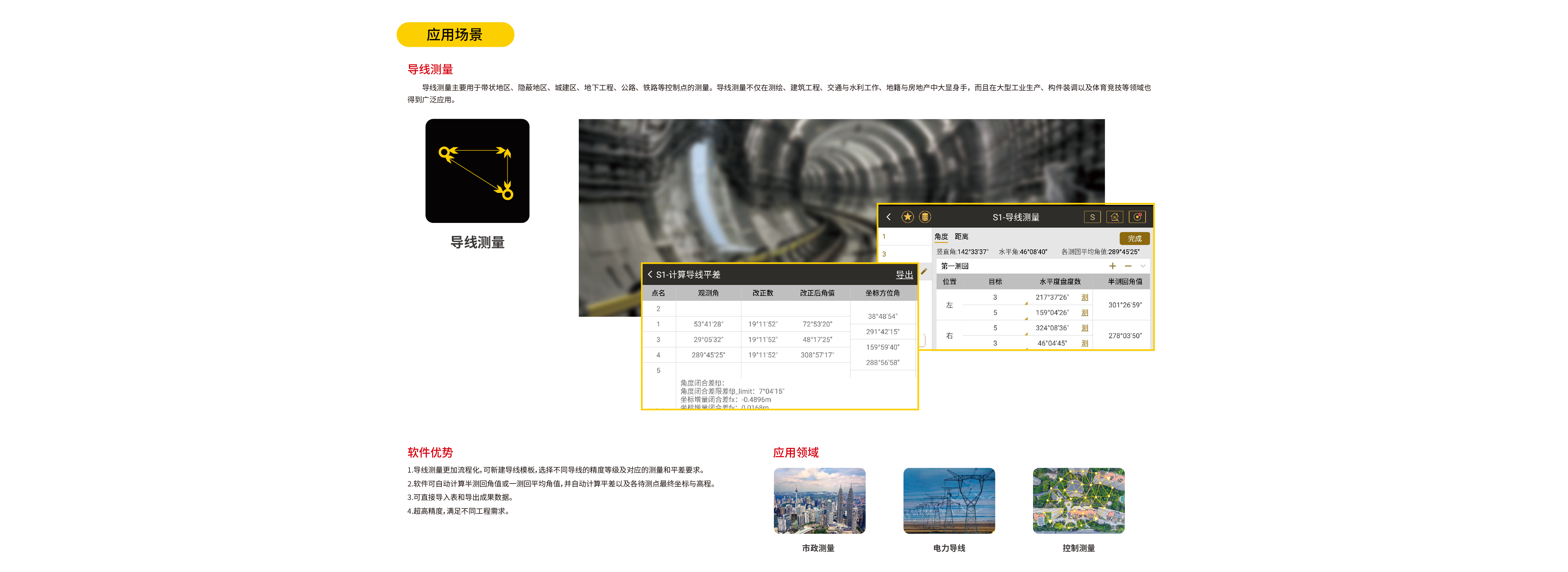
Task: Click 测 link beside 217°37'26"
Action: point(1085,297)
